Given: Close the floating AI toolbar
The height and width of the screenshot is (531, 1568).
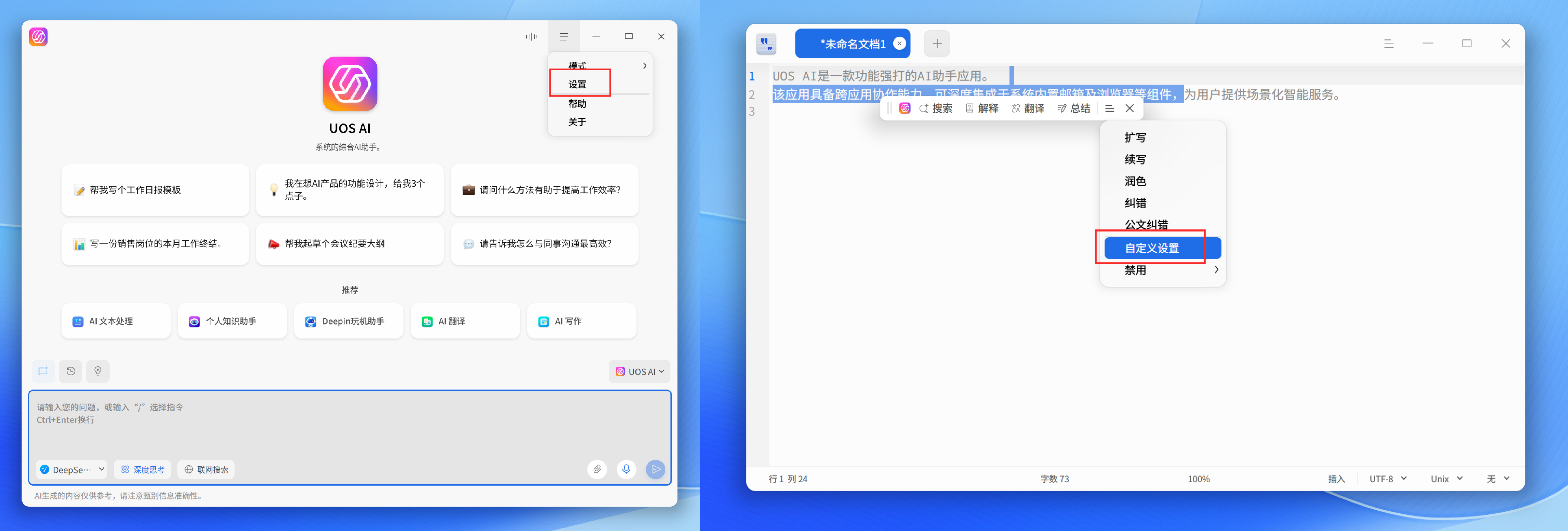Looking at the screenshot, I should pyautogui.click(x=1130, y=108).
